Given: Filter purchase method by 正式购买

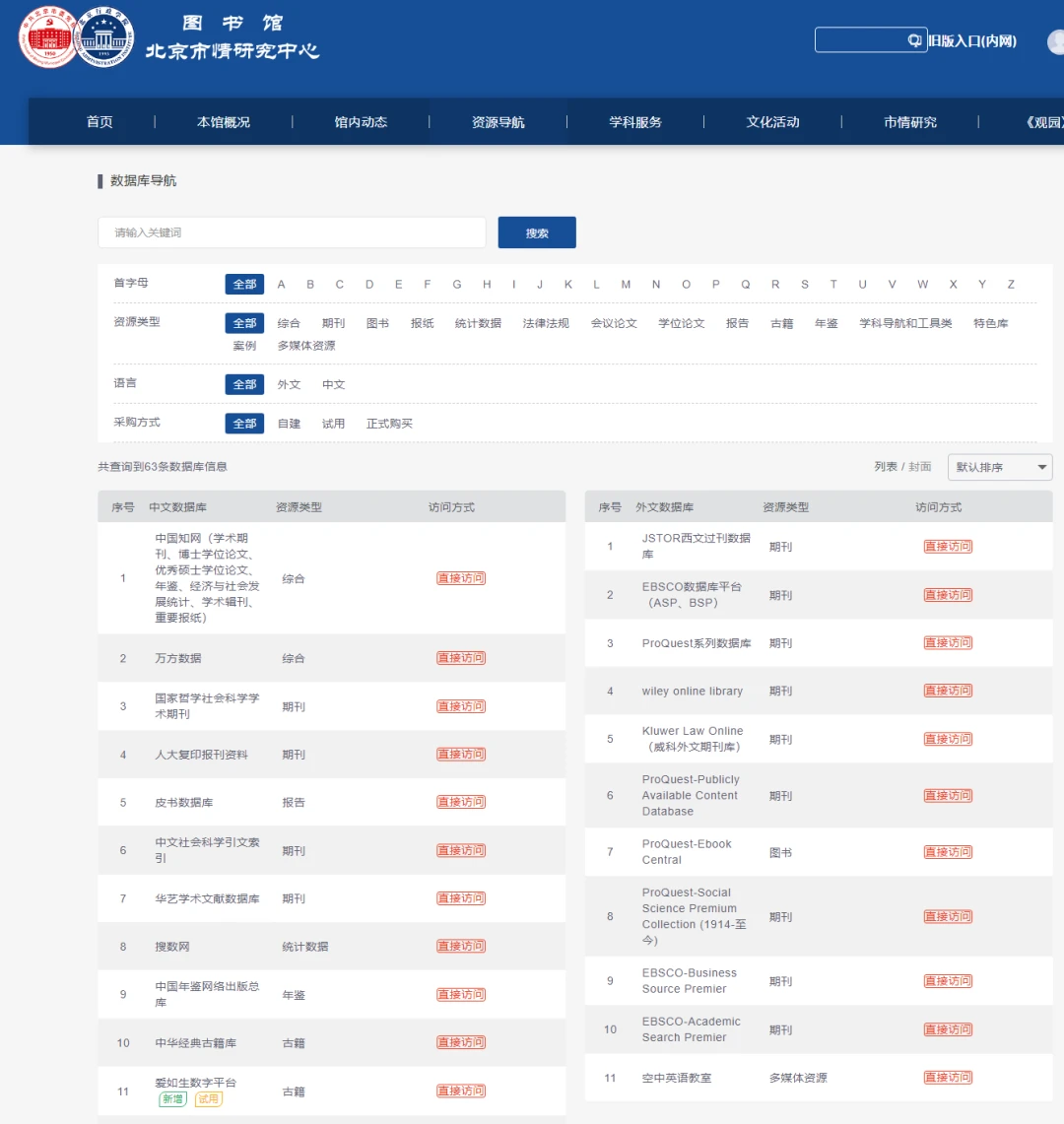Looking at the screenshot, I should [x=389, y=424].
